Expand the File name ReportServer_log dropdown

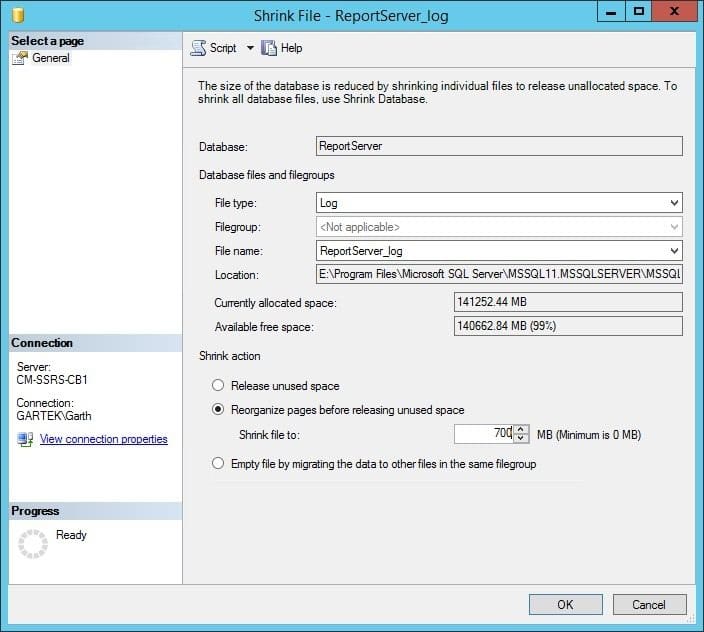pyautogui.click(x=674, y=251)
